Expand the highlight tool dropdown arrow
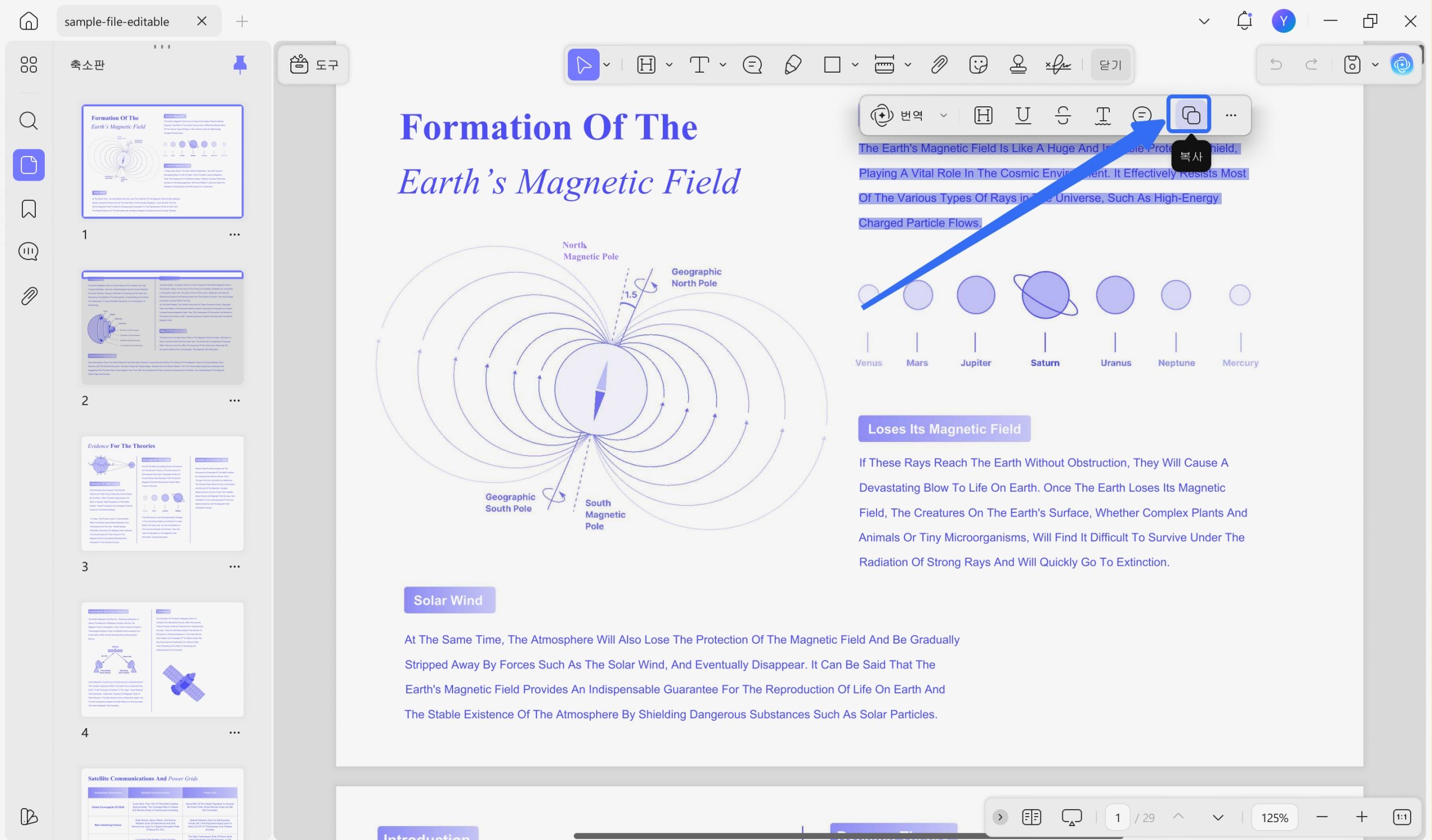Viewport: 1432px width, 840px height. tap(669, 65)
